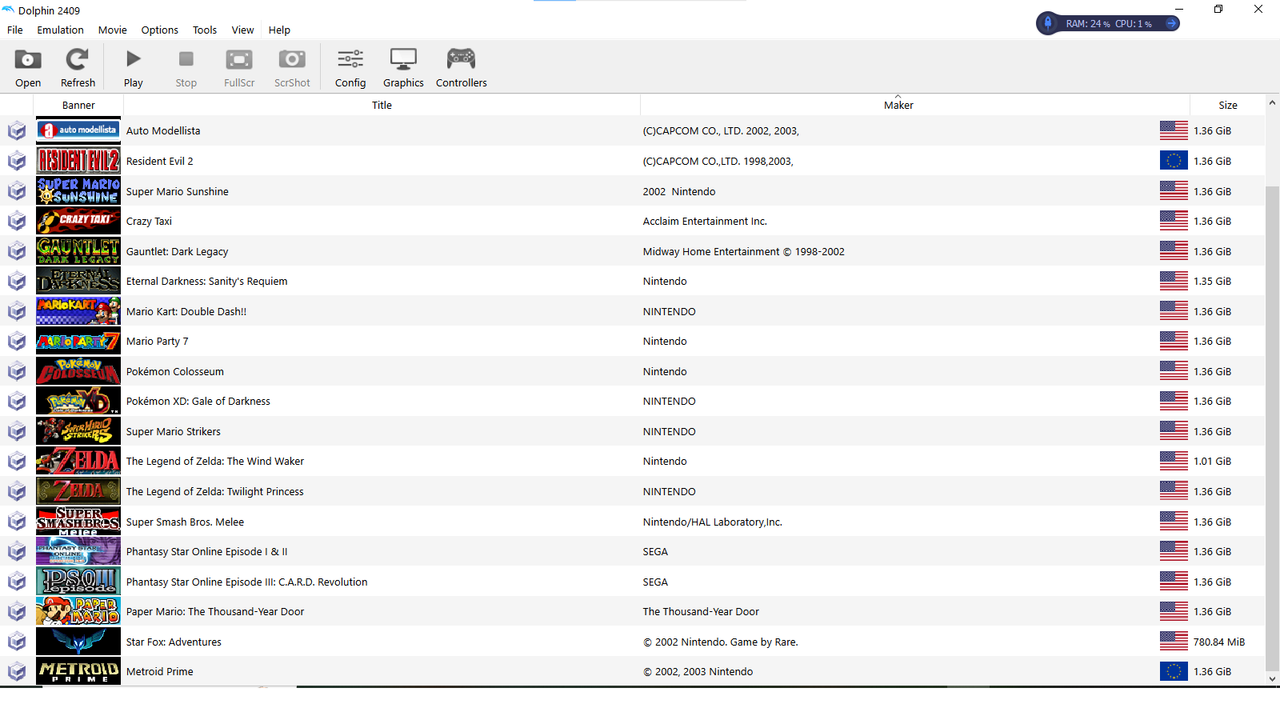The height and width of the screenshot is (720, 1280).
Task: Open the View menu
Action: [243, 30]
